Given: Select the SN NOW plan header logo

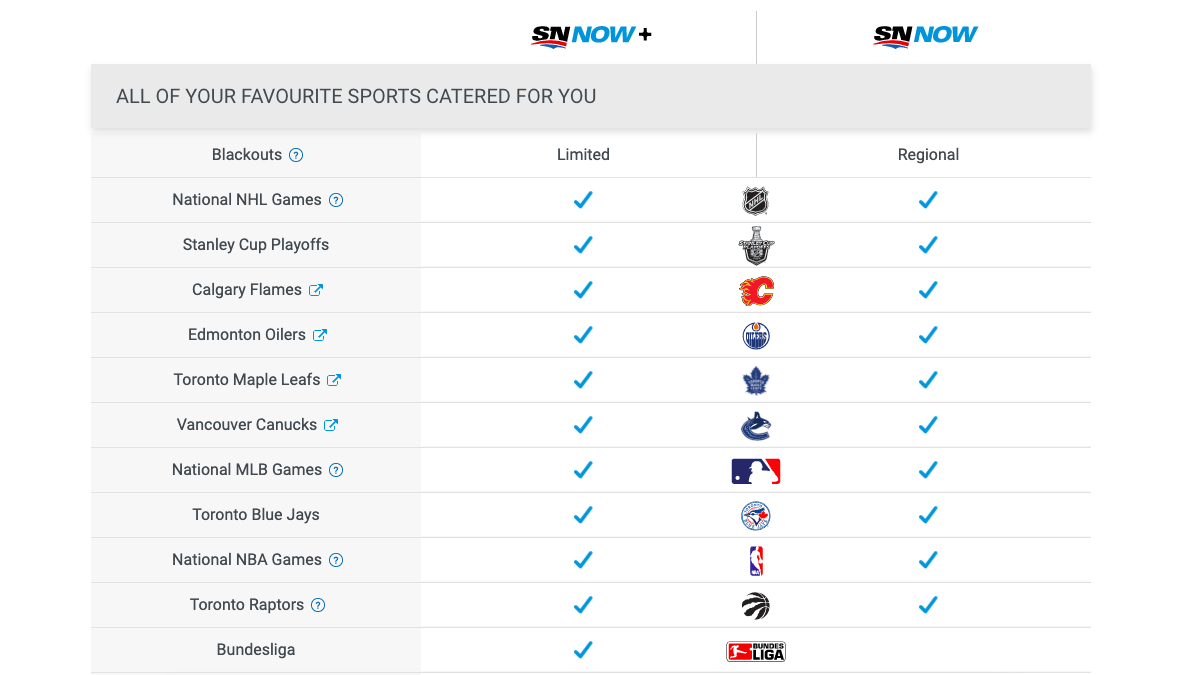Looking at the screenshot, I should click(925, 35).
